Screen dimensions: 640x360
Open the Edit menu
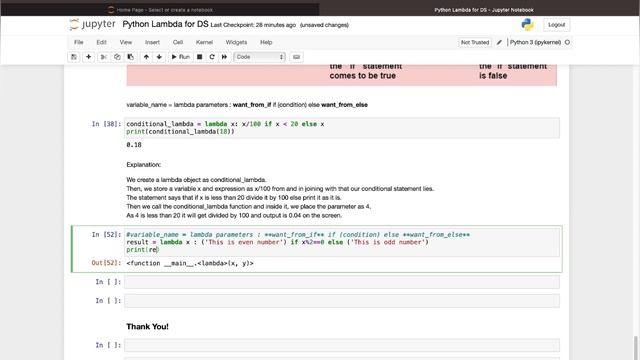coord(101,42)
